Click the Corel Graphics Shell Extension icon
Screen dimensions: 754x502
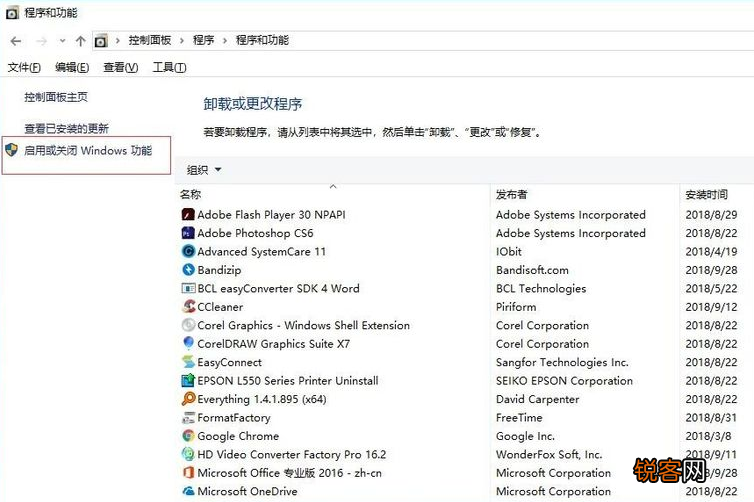[x=188, y=325]
